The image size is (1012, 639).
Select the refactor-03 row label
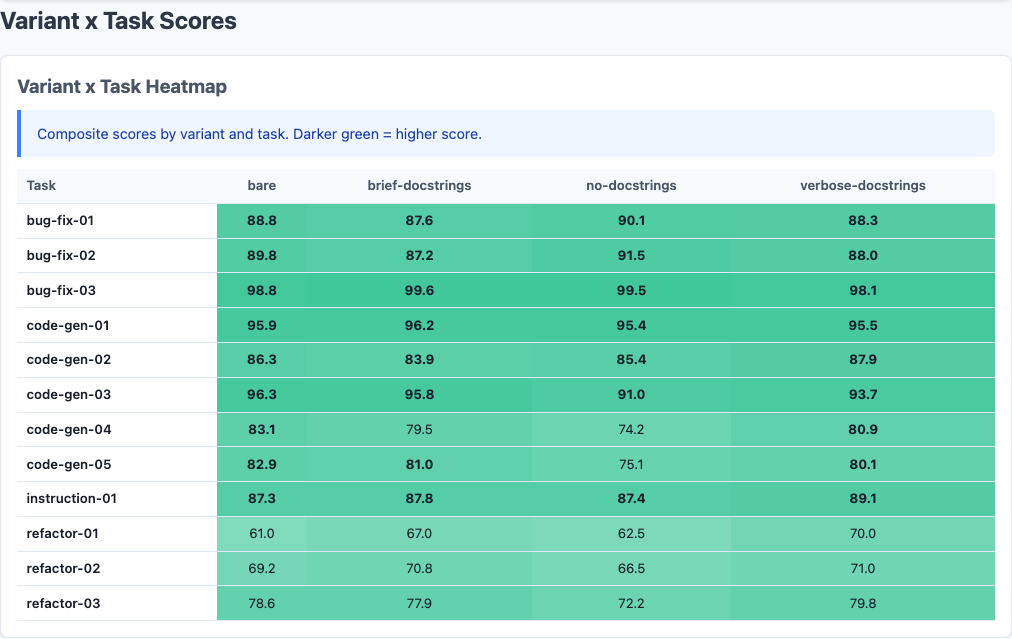[63, 603]
